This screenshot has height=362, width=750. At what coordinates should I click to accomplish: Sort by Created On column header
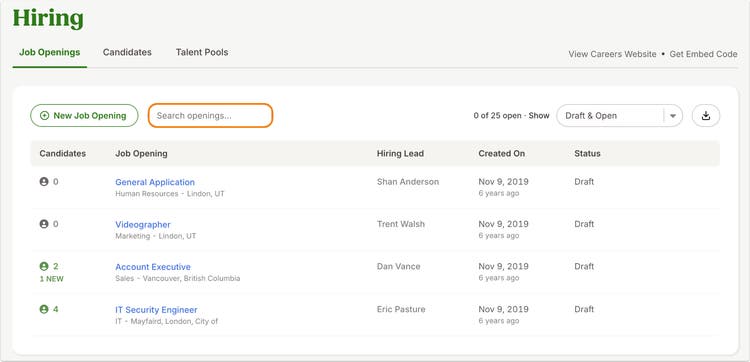coord(502,154)
